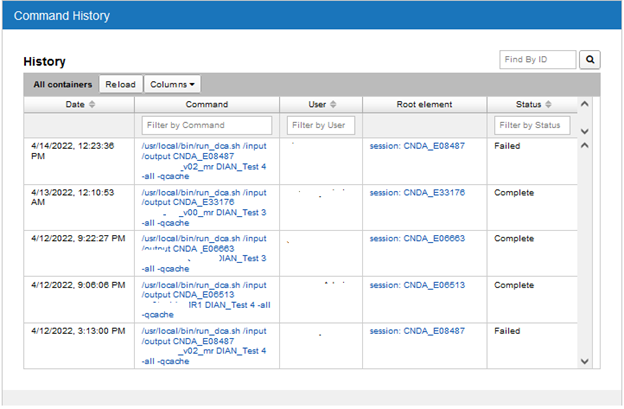624x409 pixels.
Task: Click header scroll up chevron
Action: click(584, 104)
